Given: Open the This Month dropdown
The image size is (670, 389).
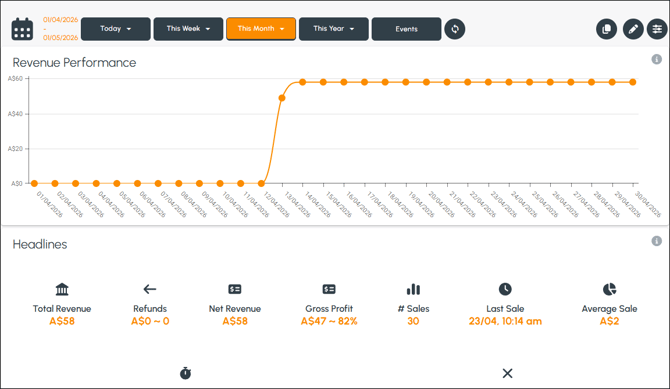Looking at the screenshot, I should (261, 29).
